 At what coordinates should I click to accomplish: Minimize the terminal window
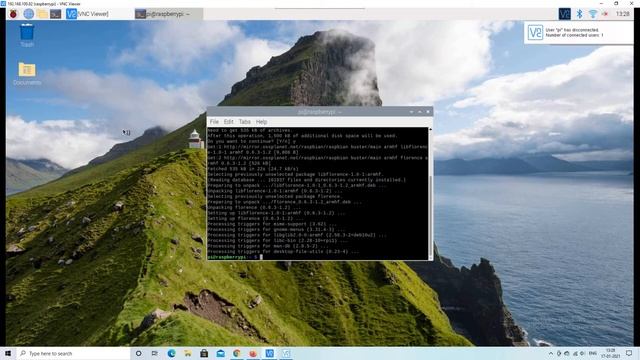coord(411,111)
